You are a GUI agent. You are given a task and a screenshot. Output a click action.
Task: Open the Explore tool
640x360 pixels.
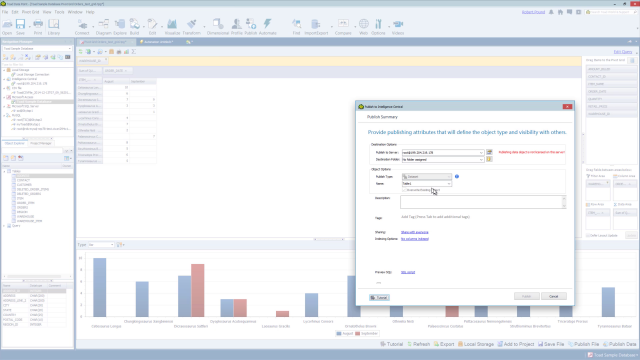(x=120, y=27)
